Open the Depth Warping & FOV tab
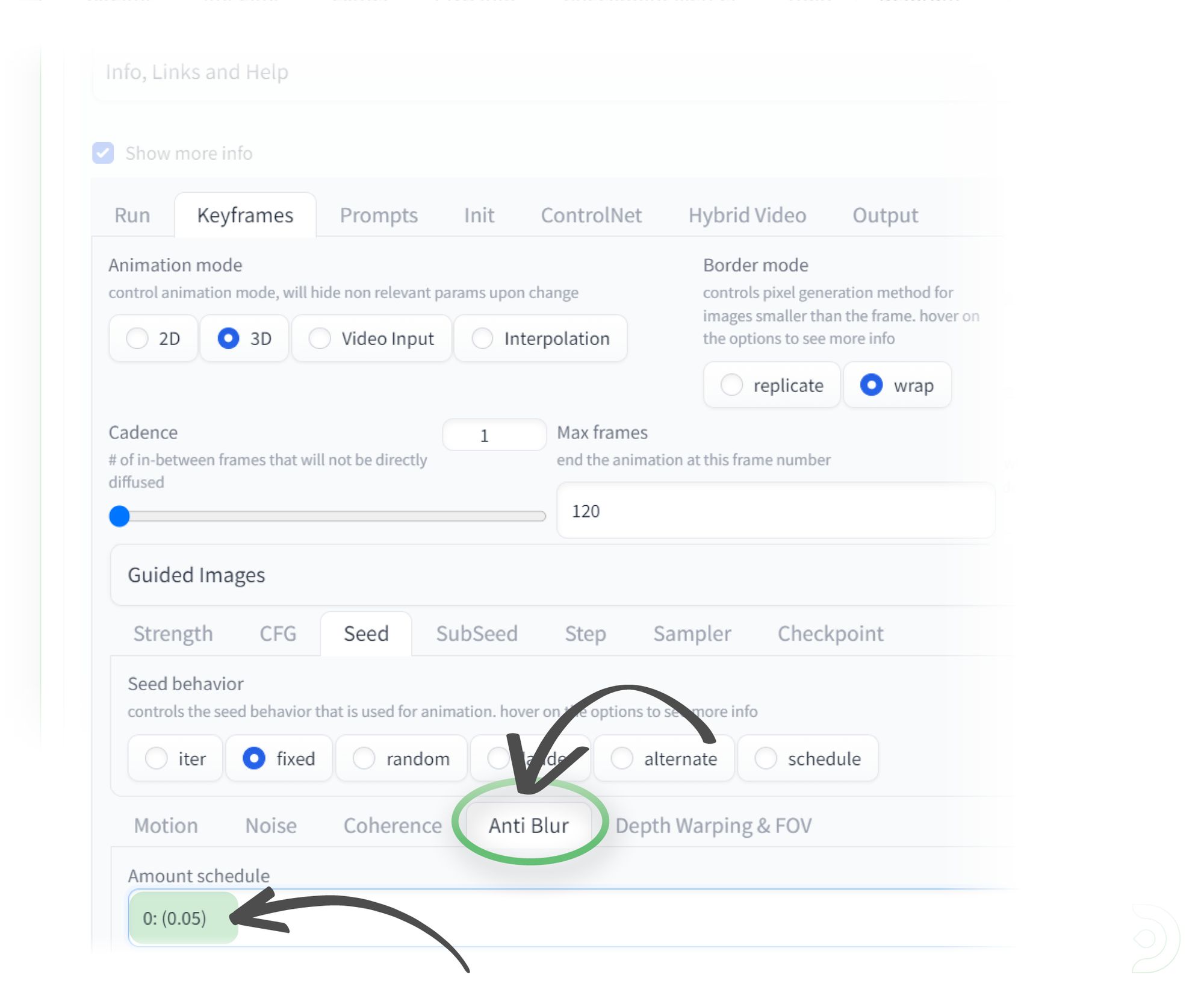Viewport: 1204px width, 1004px height. [713, 825]
